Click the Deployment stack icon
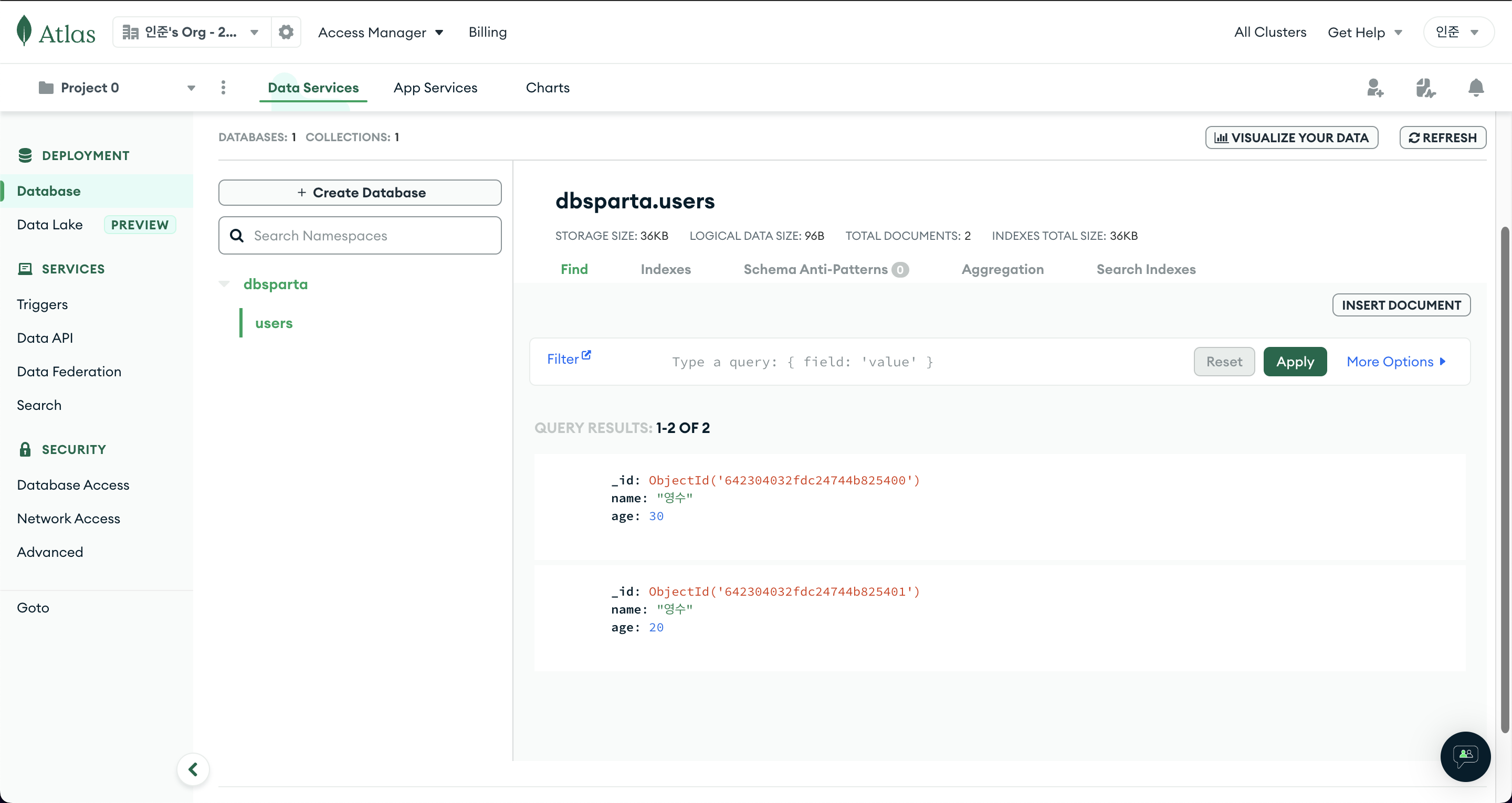The width and height of the screenshot is (1512, 803). click(x=25, y=155)
